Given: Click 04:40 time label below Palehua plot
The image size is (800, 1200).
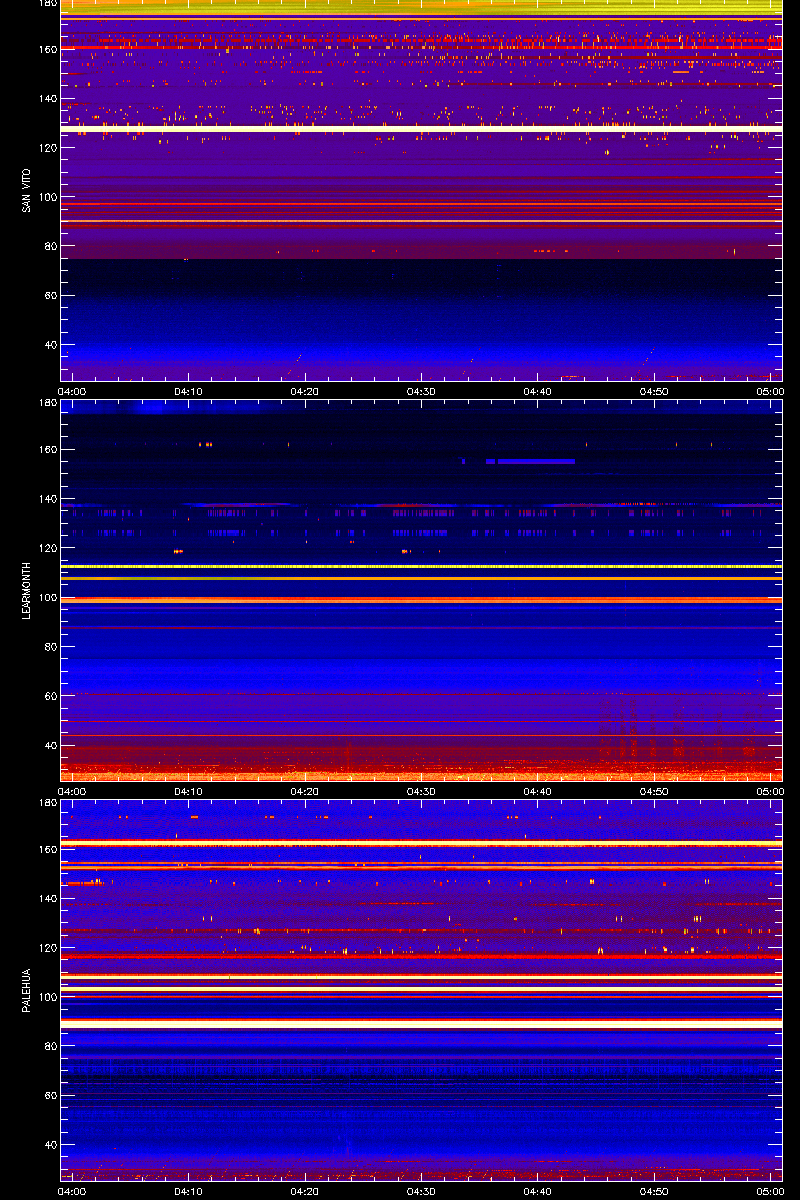Looking at the screenshot, I should coord(538,1191).
